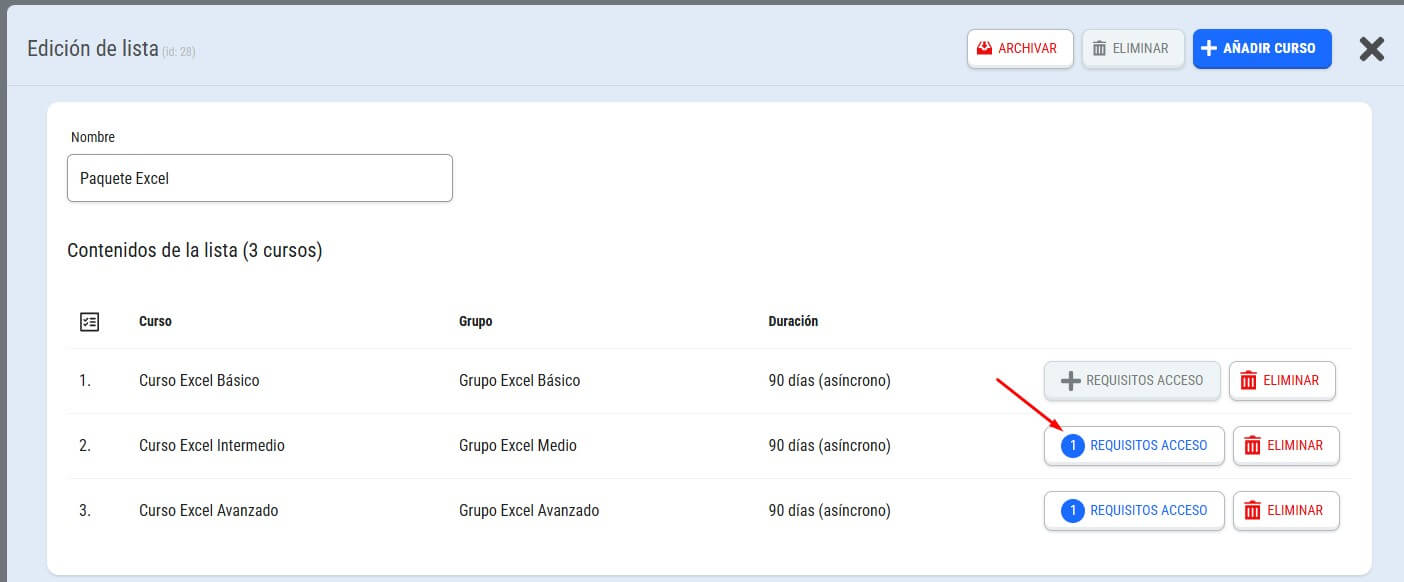Delete Curso Excel Básico with Eliminar

[1282, 381]
